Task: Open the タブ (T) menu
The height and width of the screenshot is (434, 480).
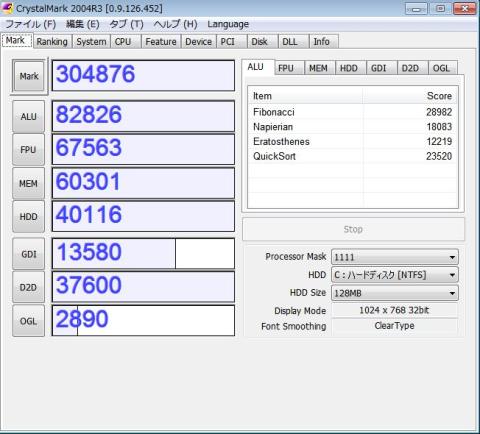Action: (x=126, y=24)
